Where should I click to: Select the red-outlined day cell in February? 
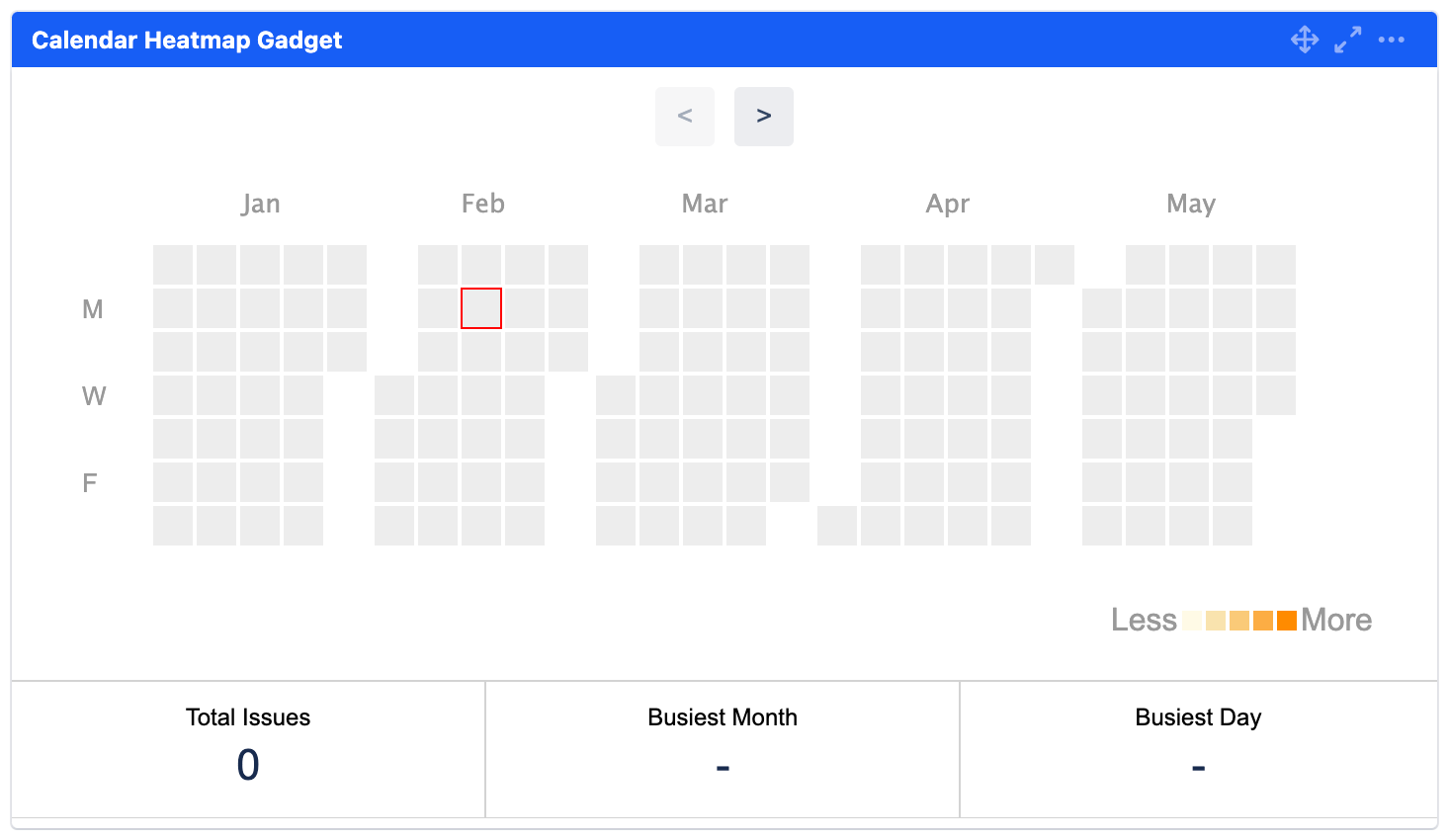[481, 308]
